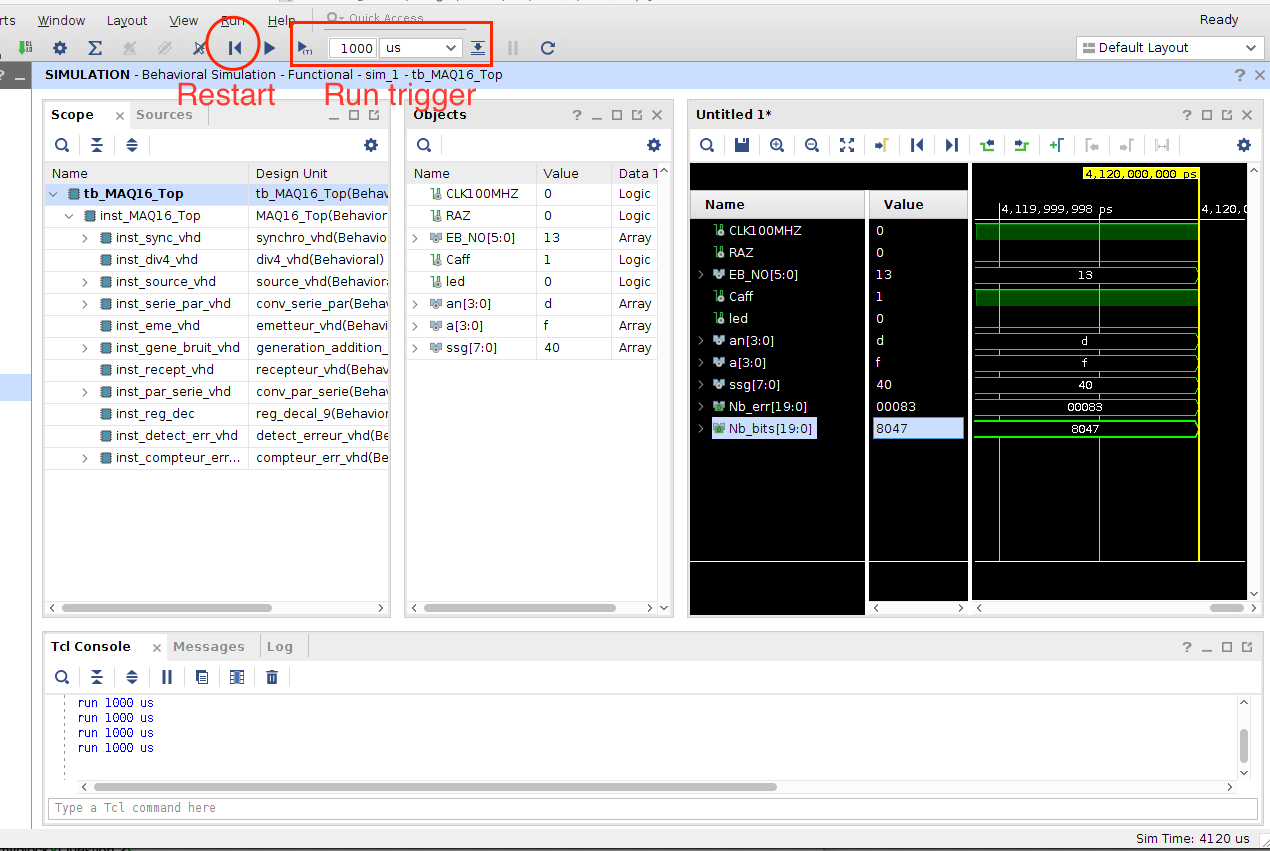
Task: Click the Messages tab in bottom panel
Action: pyautogui.click(x=208, y=647)
